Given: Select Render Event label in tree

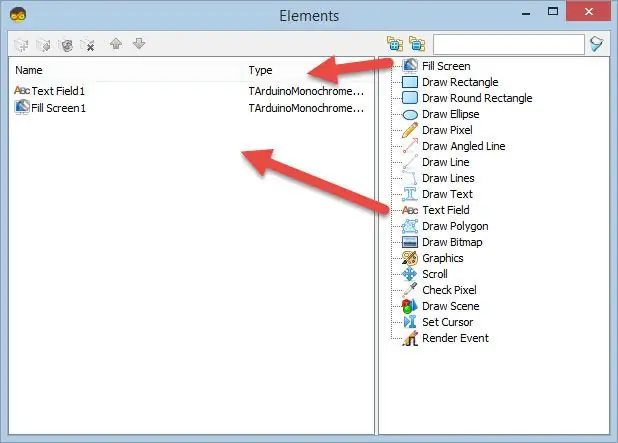Looking at the screenshot, I should tap(455, 338).
